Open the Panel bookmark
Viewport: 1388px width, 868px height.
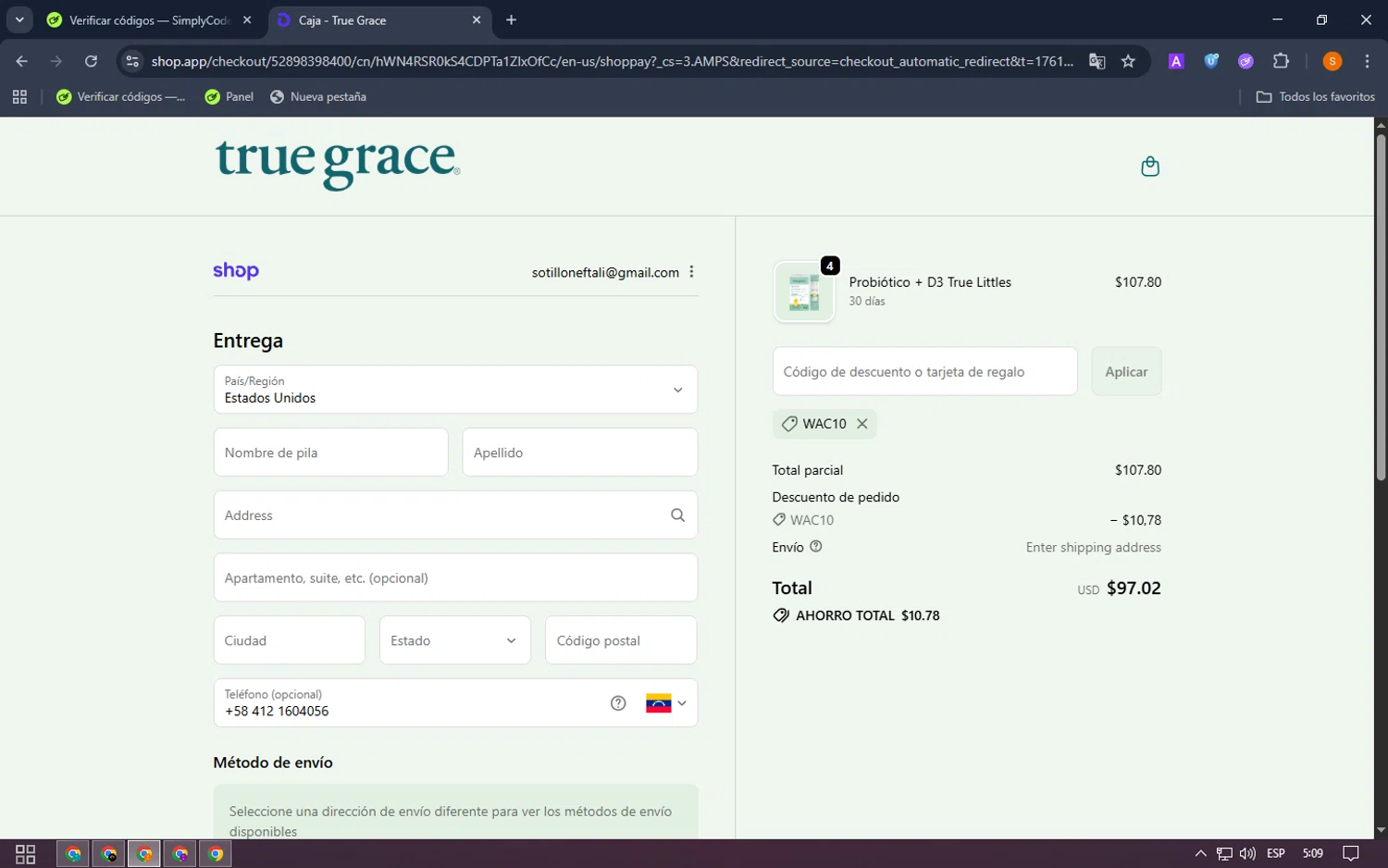(x=229, y=96)
